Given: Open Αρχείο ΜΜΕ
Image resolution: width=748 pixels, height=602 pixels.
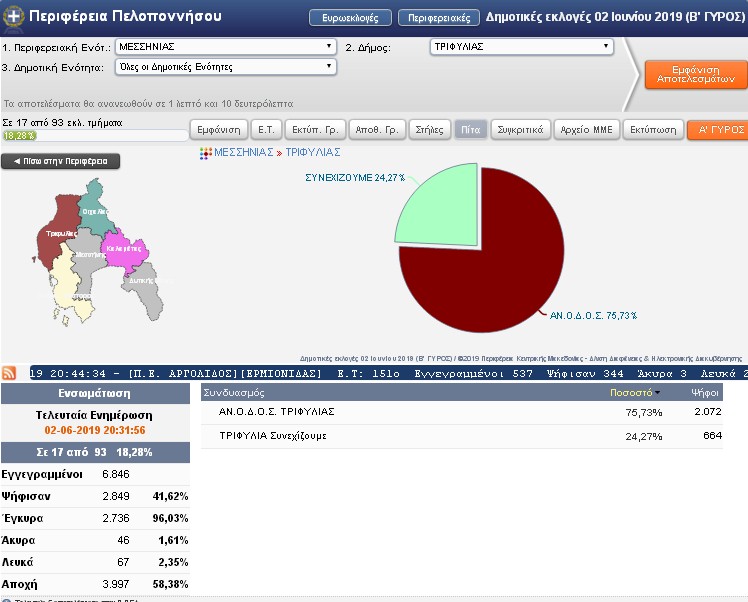Looking at the screenshot, I should (586, 130).
